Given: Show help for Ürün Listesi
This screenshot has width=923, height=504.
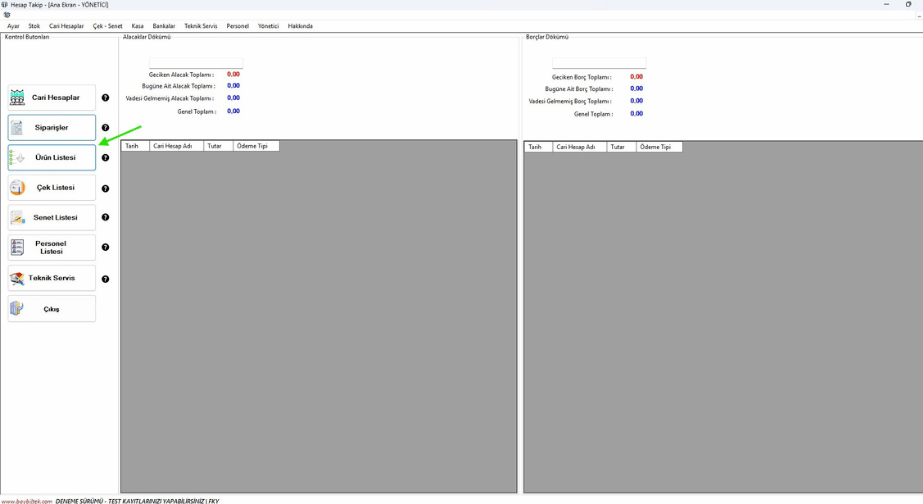Looking at the screenshot, I should tap(105, 158).
